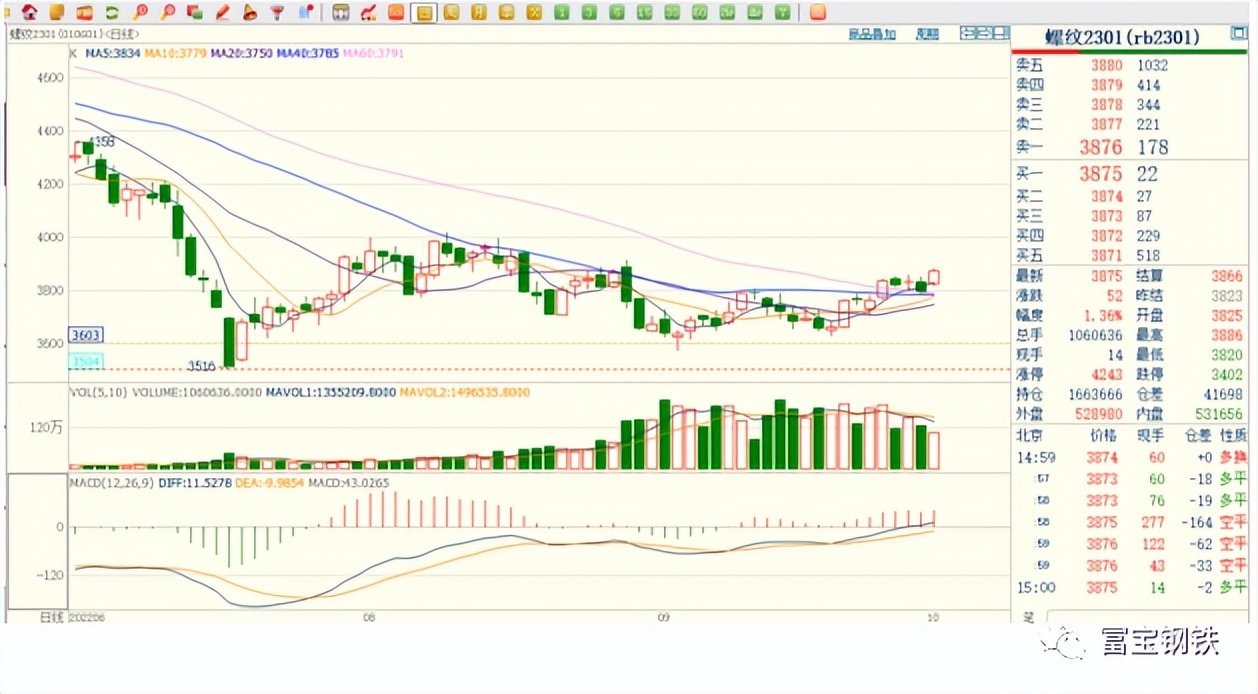Image resolution: width=1258 pixels, height=694 pixels.
Task: Click the 买三 bid price 3873
Action: tap(1105, 216)
